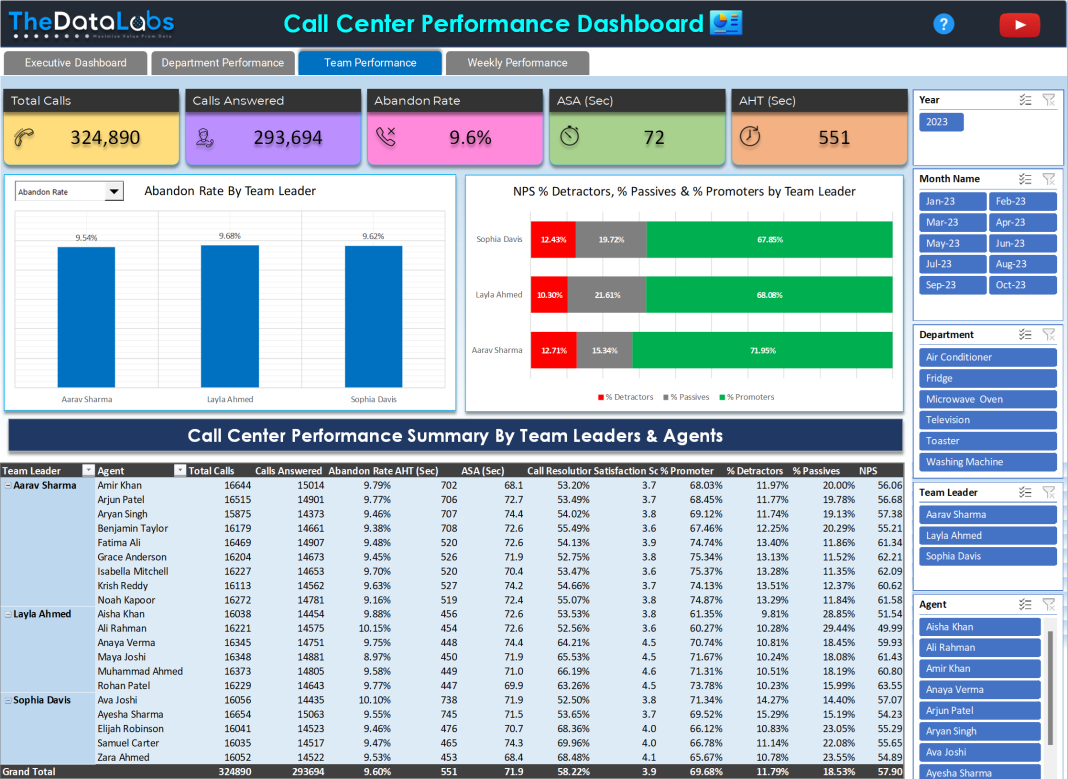
Task: Deselect 2023 in the Year slicer
Action: (x=938, y=121)
